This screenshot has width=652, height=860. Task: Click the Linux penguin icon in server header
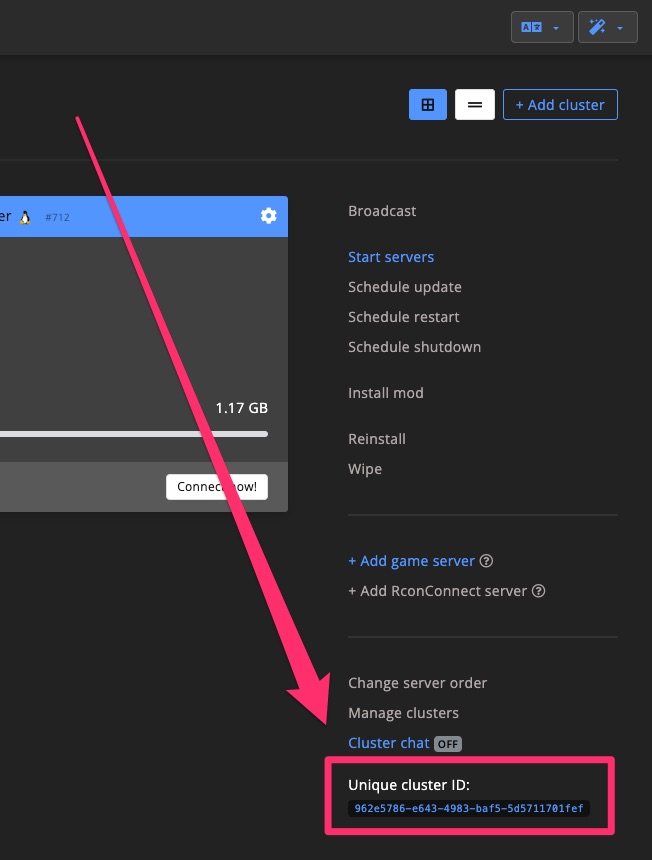tap(25, 217)
